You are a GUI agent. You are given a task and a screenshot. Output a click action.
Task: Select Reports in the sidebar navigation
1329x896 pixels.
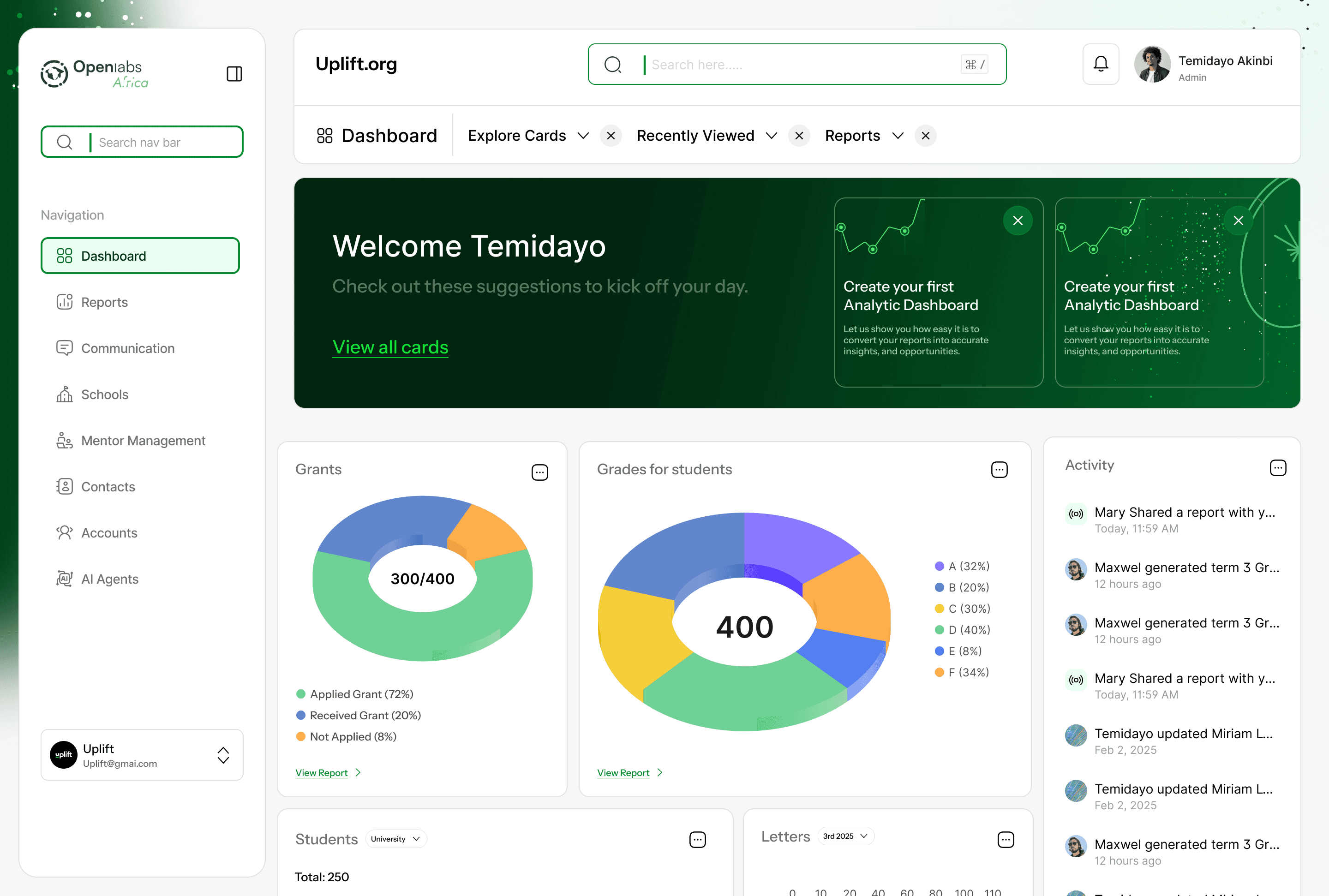point(104,302)
